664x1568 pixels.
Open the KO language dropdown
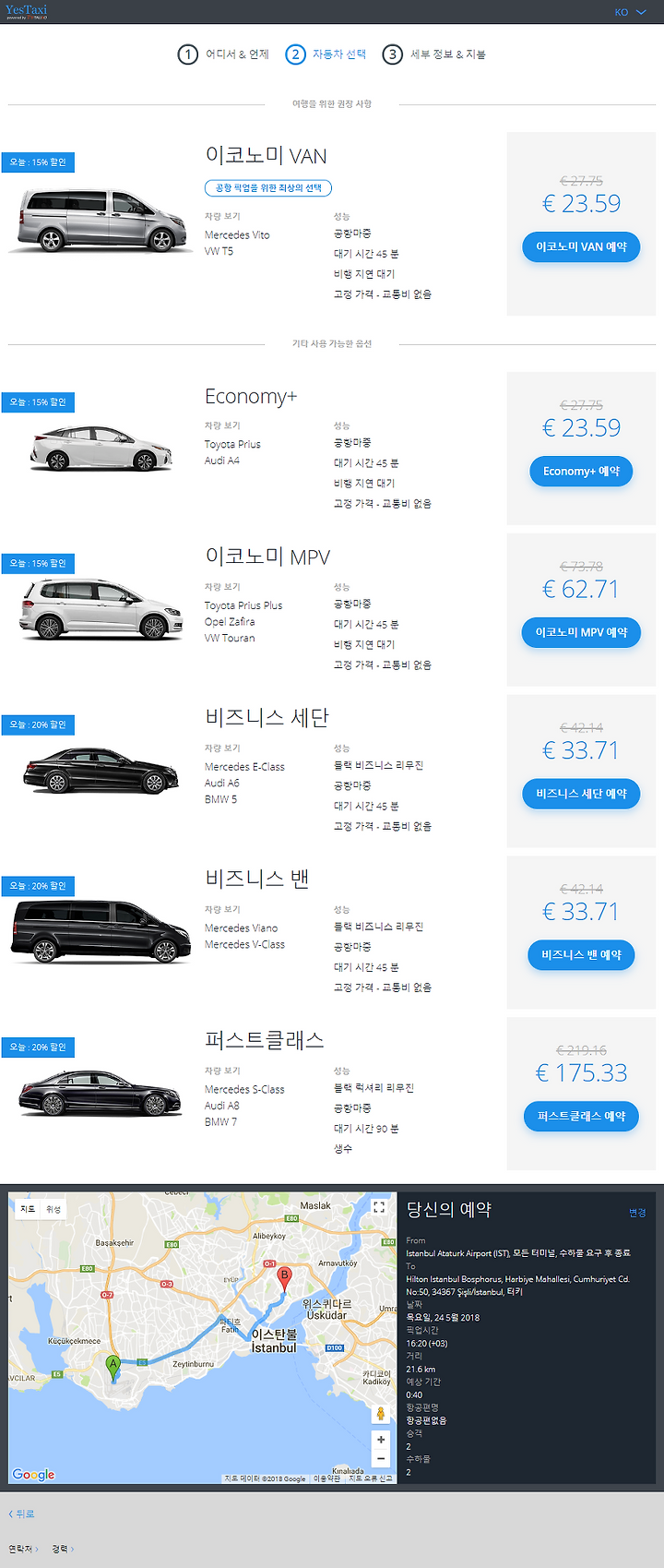[x=631, y=12]
